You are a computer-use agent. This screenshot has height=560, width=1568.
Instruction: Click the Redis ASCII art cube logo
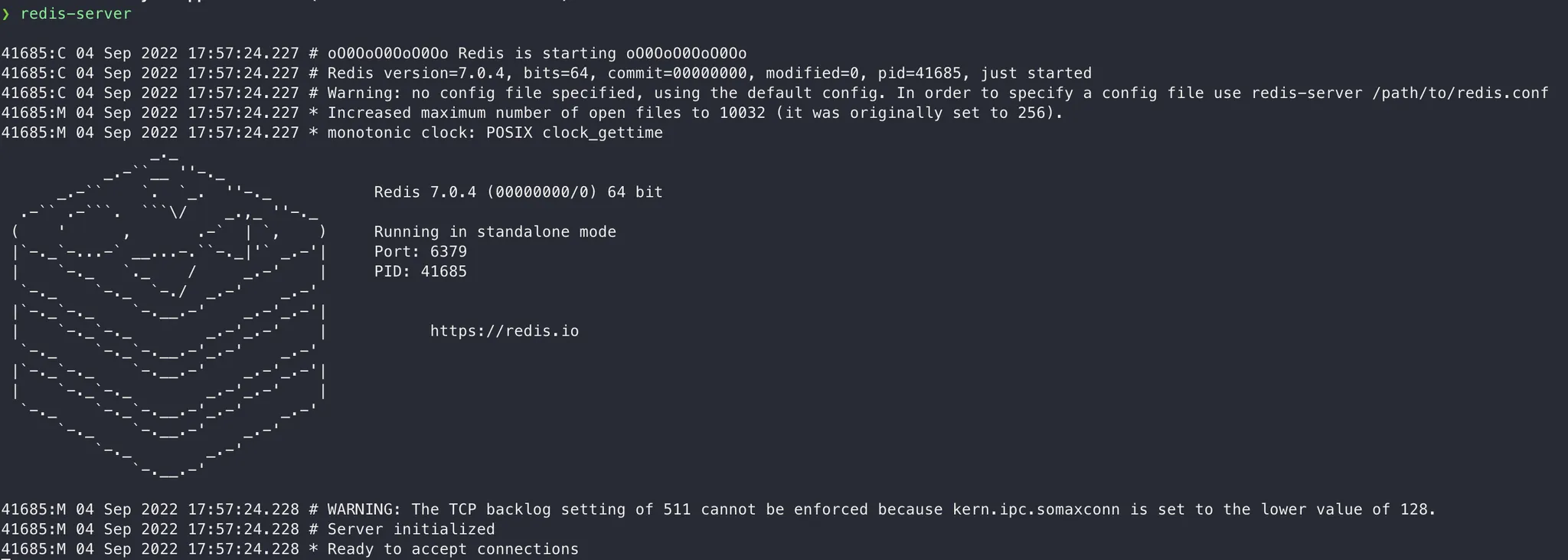tap(169, 315)
